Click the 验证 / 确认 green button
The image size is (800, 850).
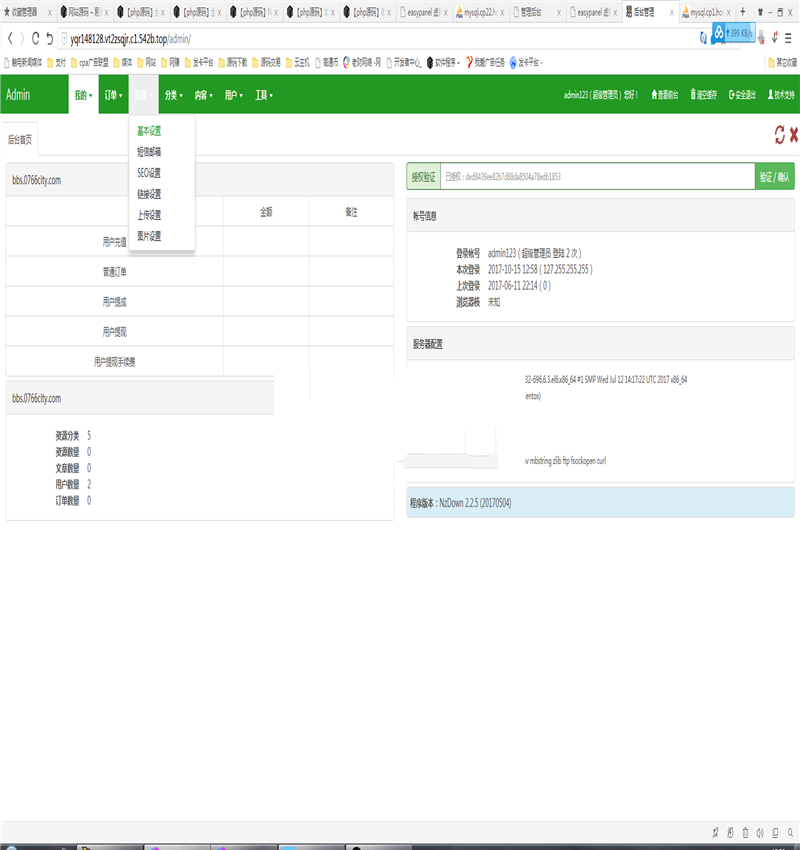[x=775, y=177]
